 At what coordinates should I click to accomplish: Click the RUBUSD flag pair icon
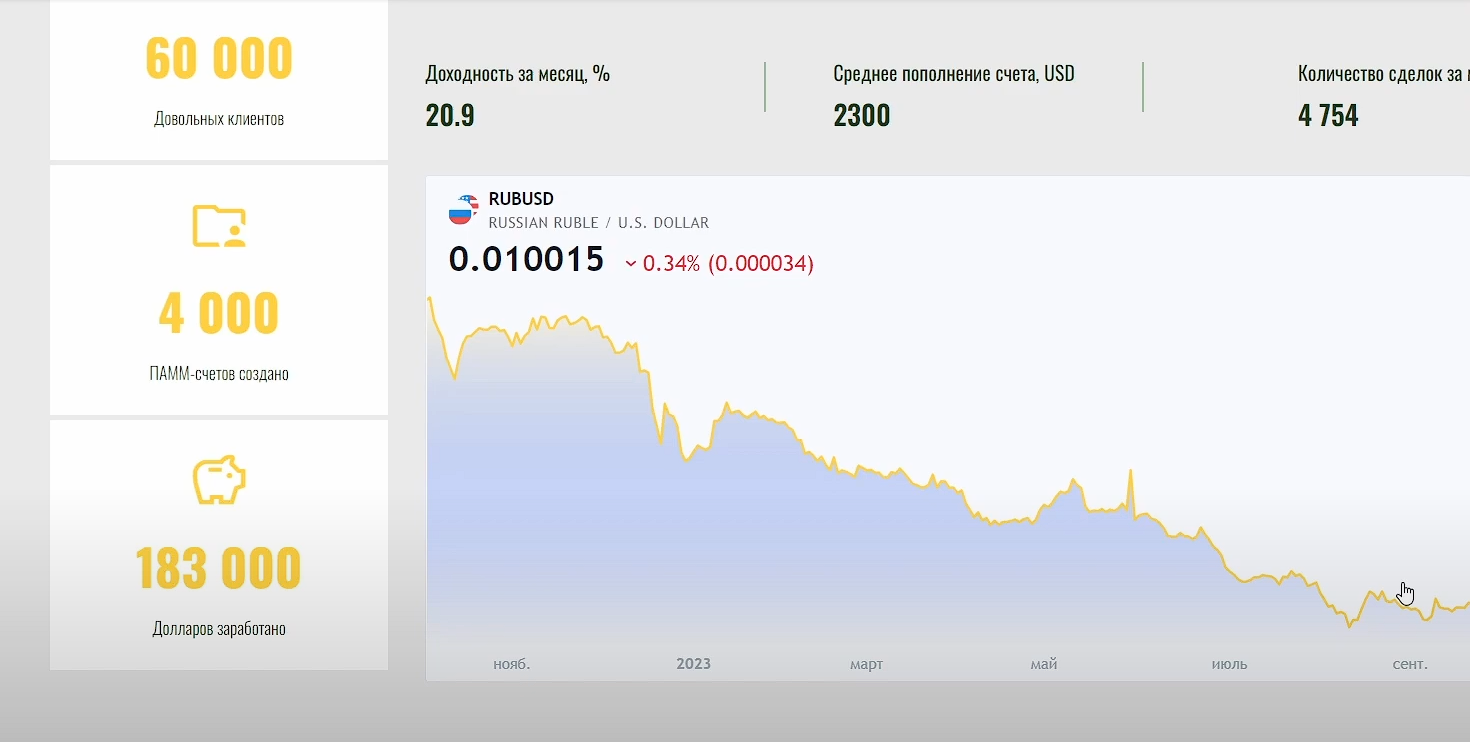coord(462,209)
